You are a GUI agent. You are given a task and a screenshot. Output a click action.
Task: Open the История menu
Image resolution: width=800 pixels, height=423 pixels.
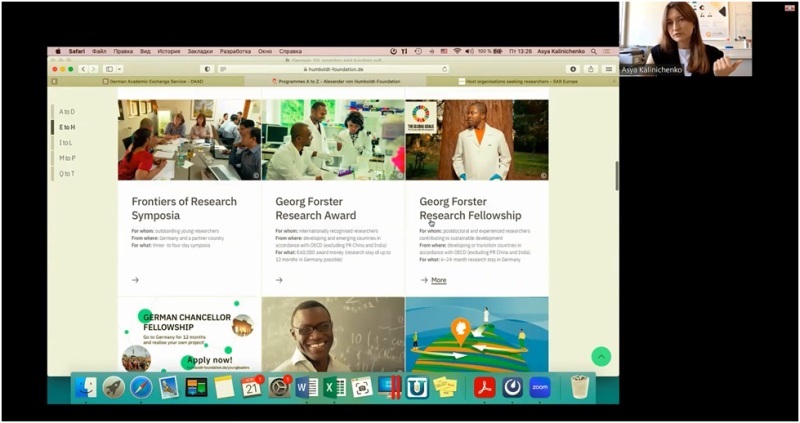pyautogui.click(x=168, y=51)
